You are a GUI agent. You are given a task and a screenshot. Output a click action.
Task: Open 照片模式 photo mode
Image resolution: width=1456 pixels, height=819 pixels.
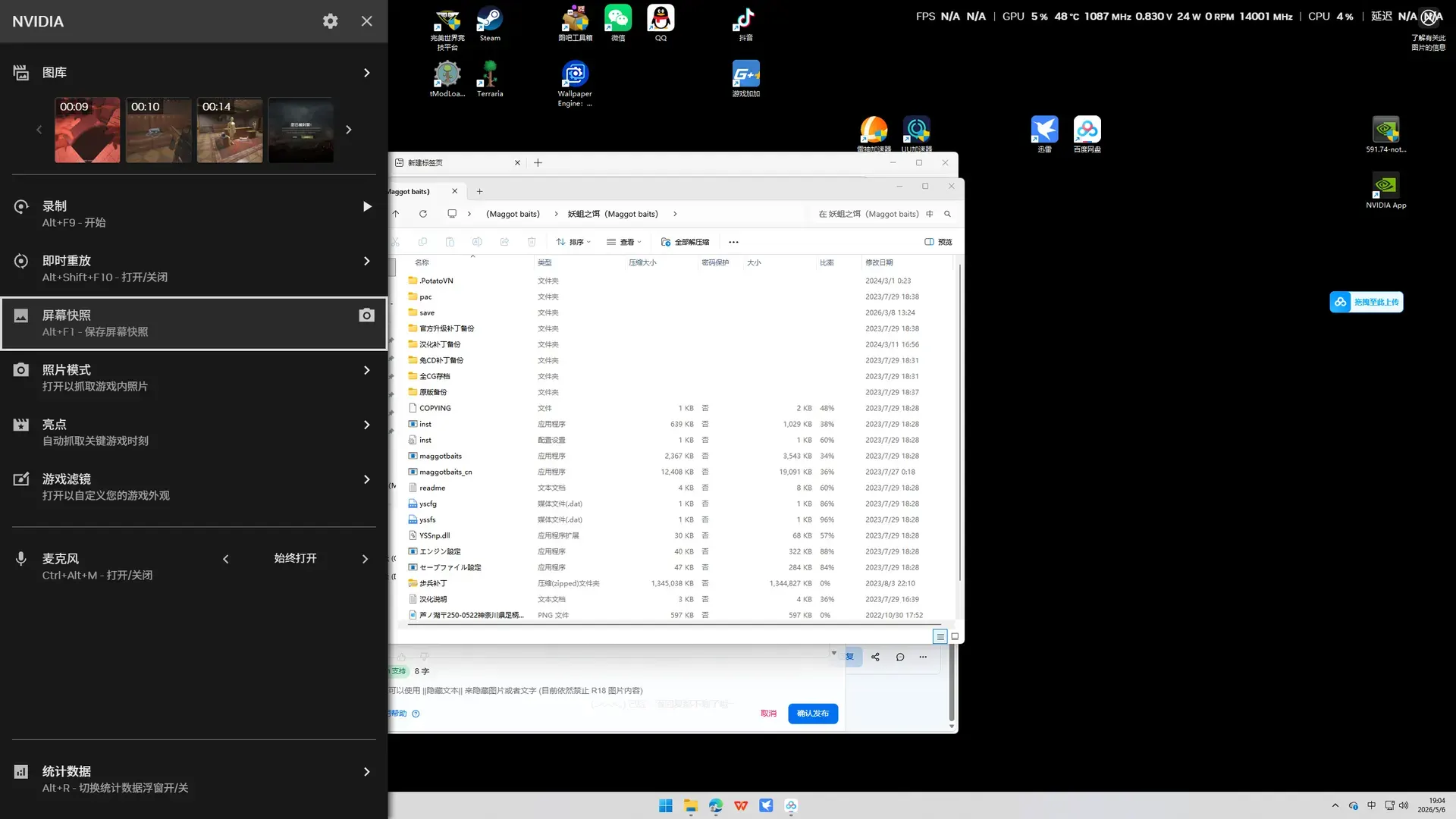194,378
